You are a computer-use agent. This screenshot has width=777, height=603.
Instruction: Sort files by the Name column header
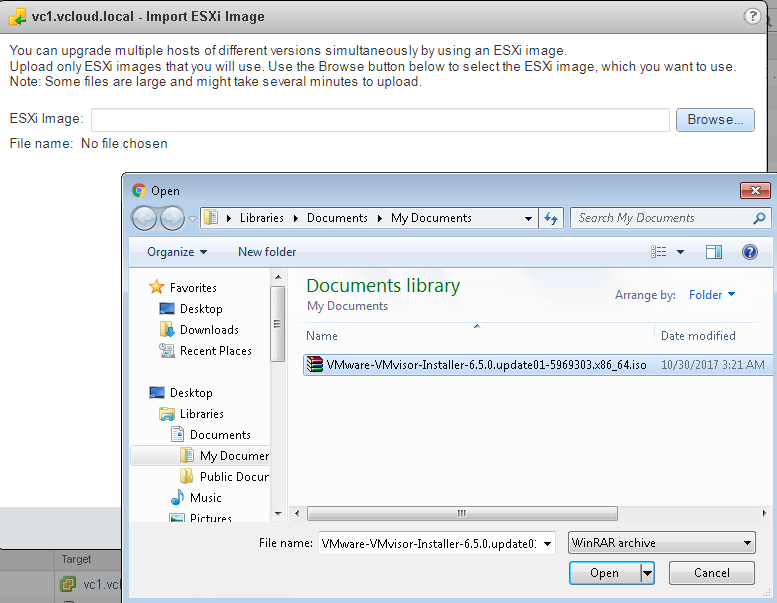(322, 336)
